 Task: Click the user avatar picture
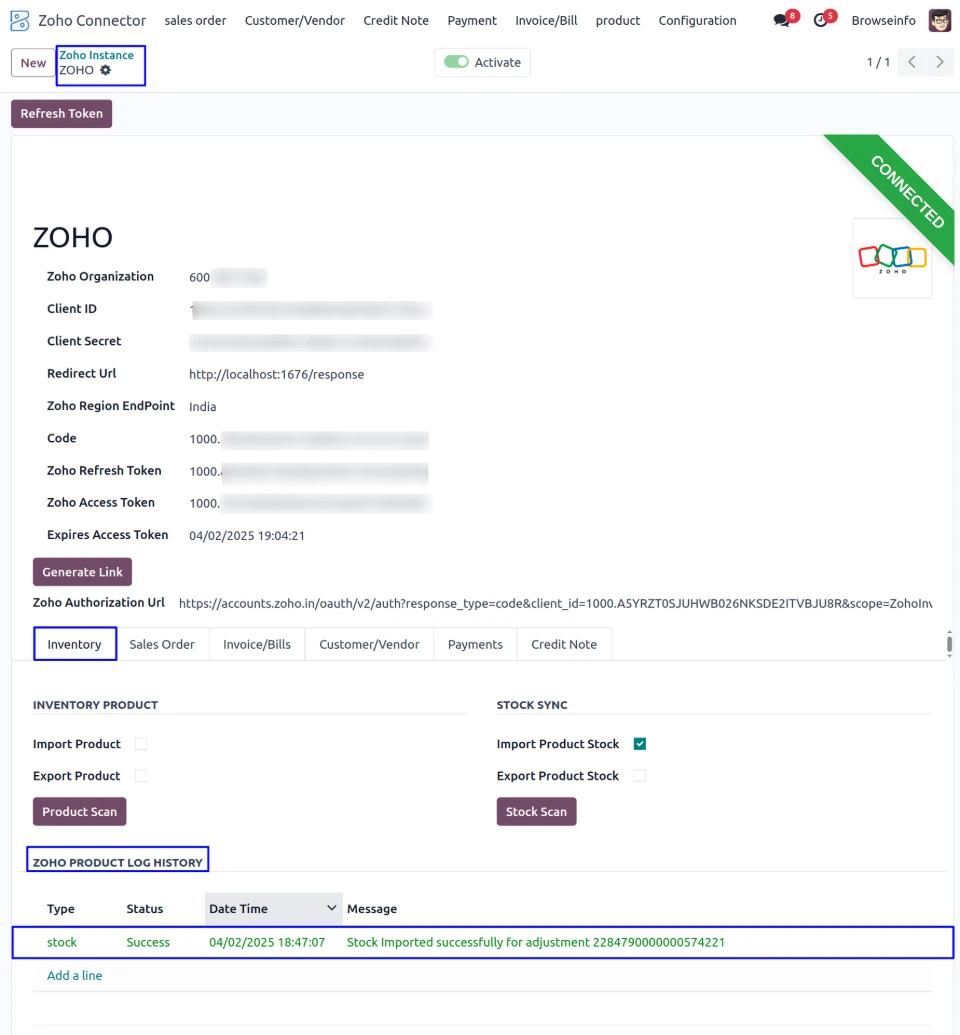pos(940,20)
